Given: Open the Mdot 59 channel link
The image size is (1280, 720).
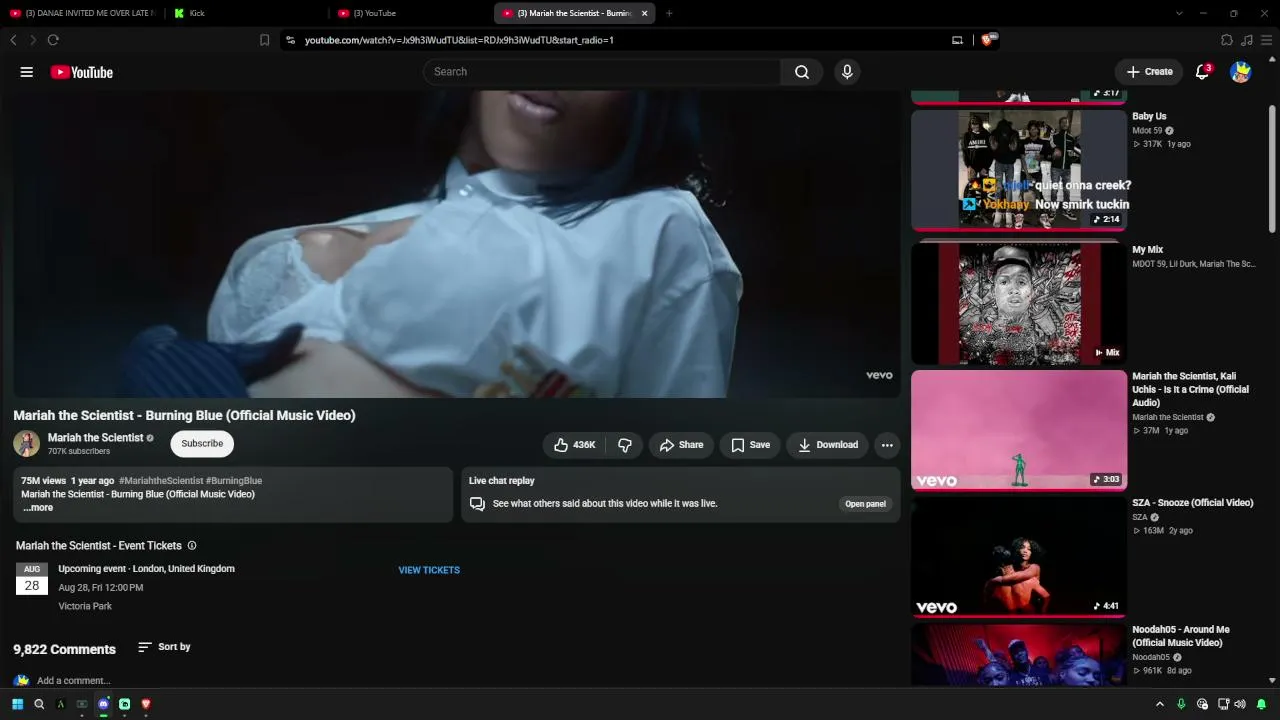Looking at the screenshot, I should click(1147, 131).
